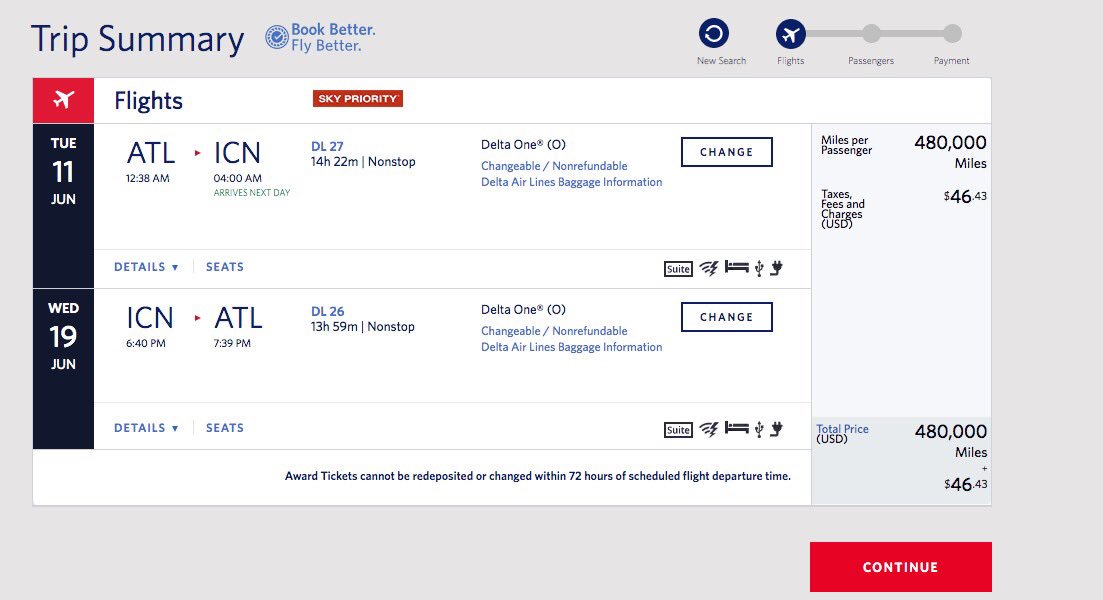Click the Award Tickets 72 hours notice text

pos(537,476)
